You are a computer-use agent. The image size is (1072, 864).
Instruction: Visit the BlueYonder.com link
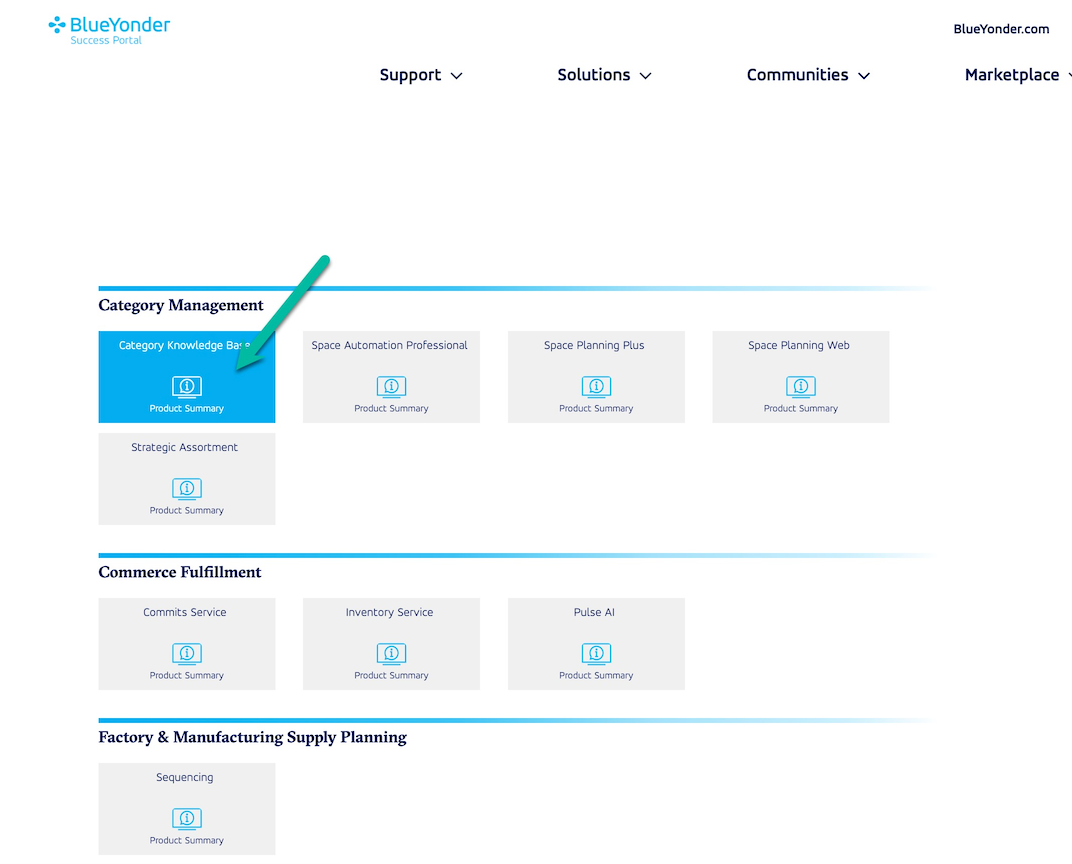(1001, 29)
